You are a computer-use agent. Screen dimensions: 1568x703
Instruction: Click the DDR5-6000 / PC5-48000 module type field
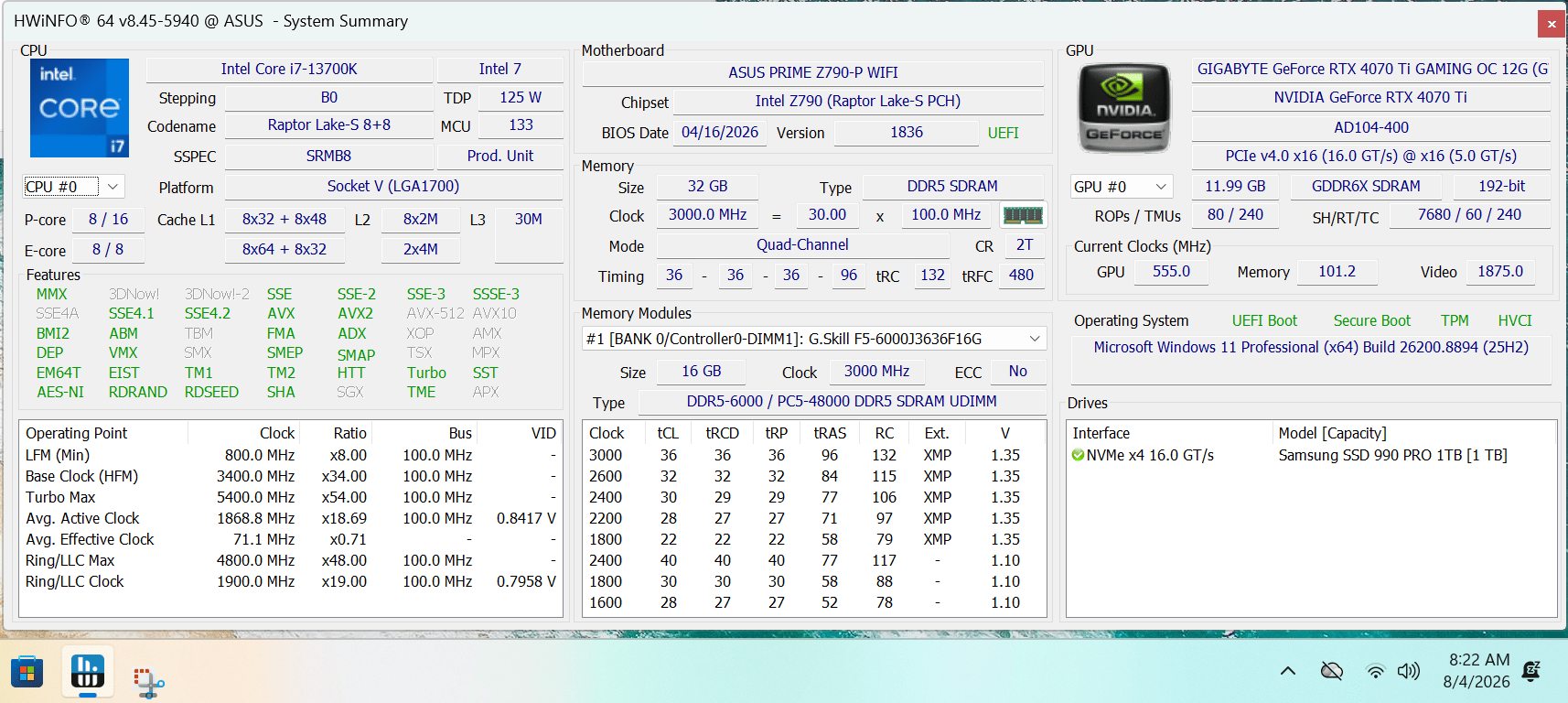(842, 402)
